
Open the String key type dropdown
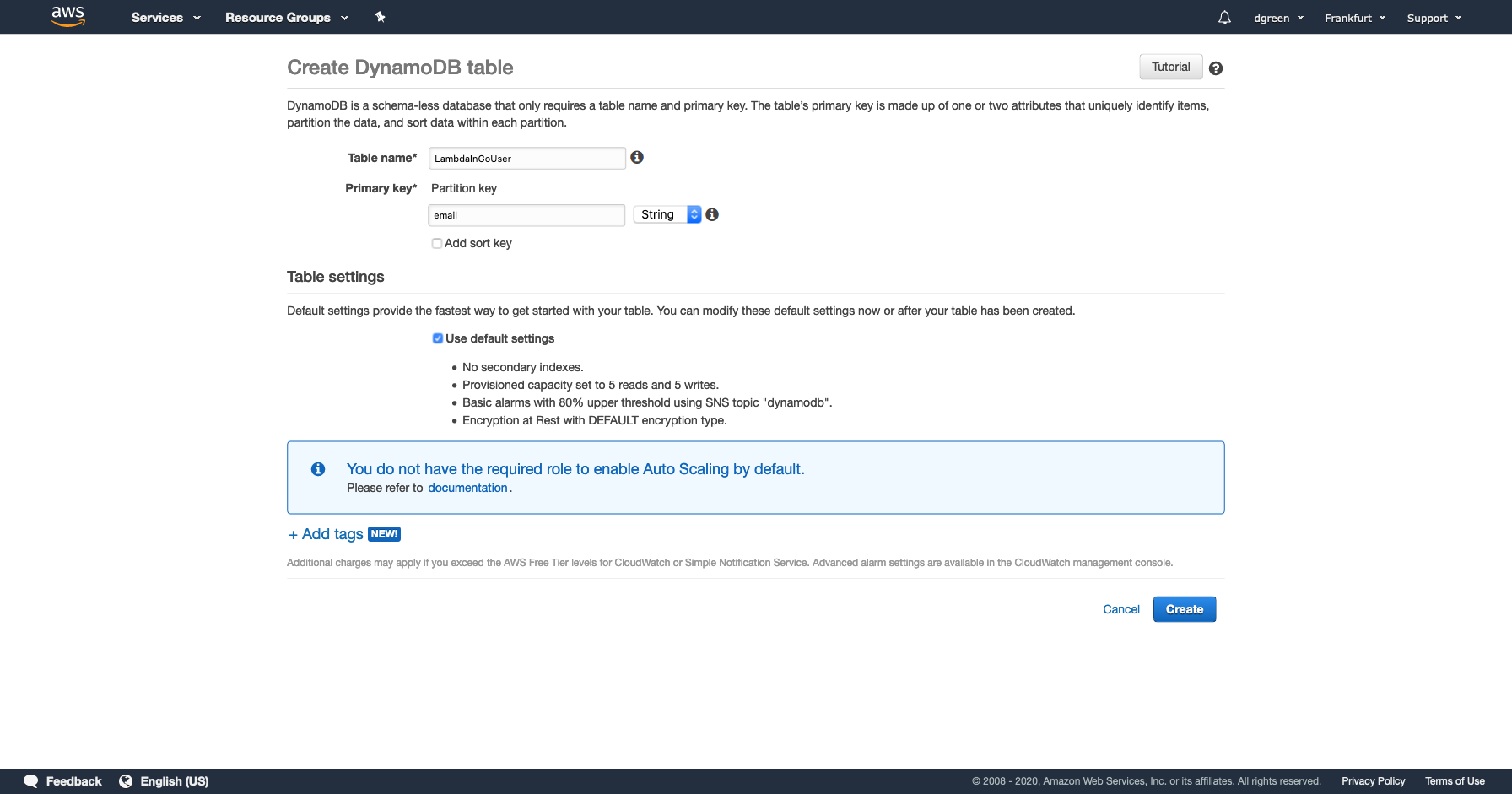pos(667,214)
